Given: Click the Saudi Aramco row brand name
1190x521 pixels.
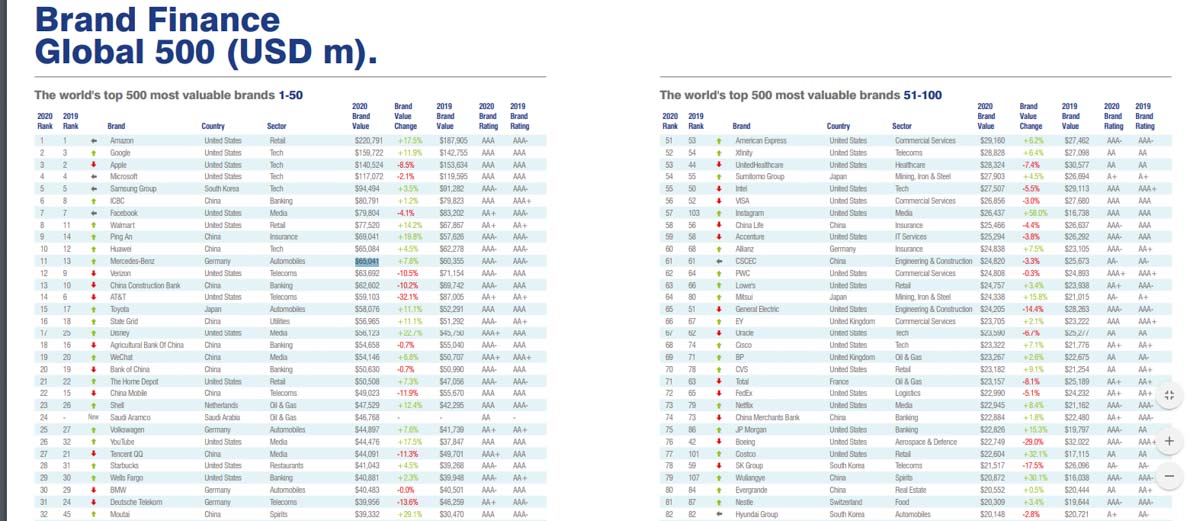Looking at the screenshot, I should click(x=130, y=417).
